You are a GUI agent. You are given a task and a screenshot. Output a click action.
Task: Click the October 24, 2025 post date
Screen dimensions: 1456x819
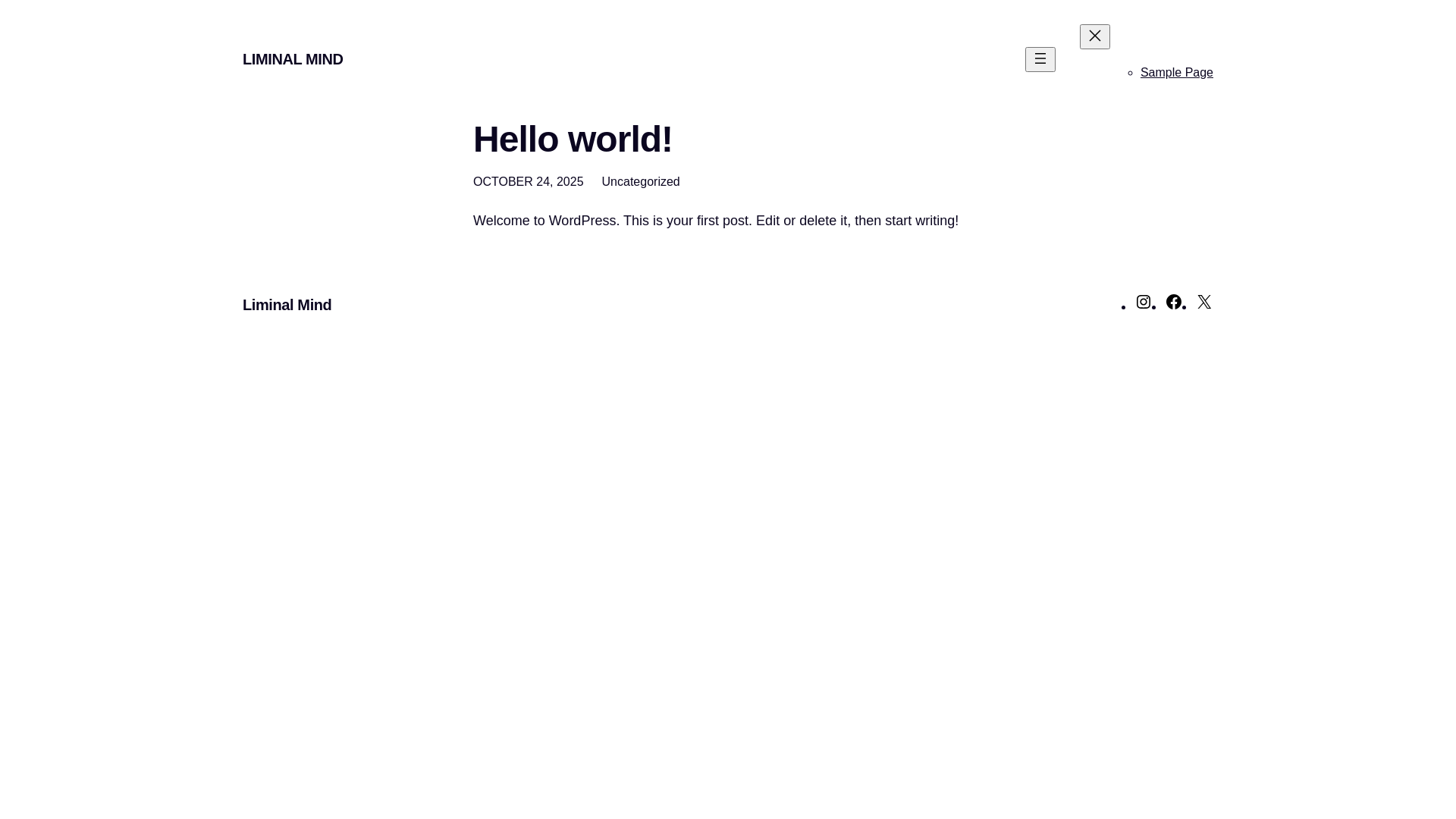pos(528,182)
